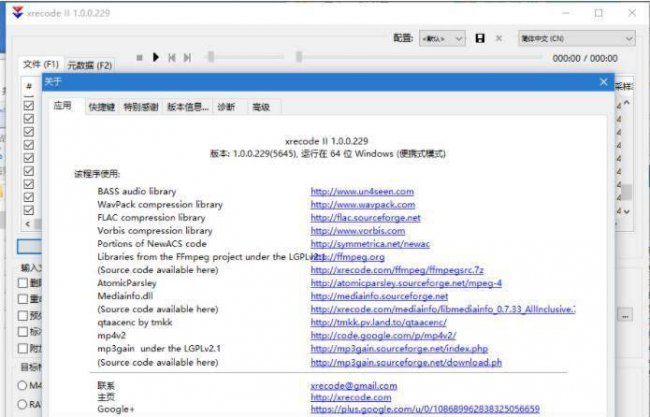Open the libmediainfo source code link
Image resolution: width=650 pixels, height=417 pixels.
click(443, 310)
